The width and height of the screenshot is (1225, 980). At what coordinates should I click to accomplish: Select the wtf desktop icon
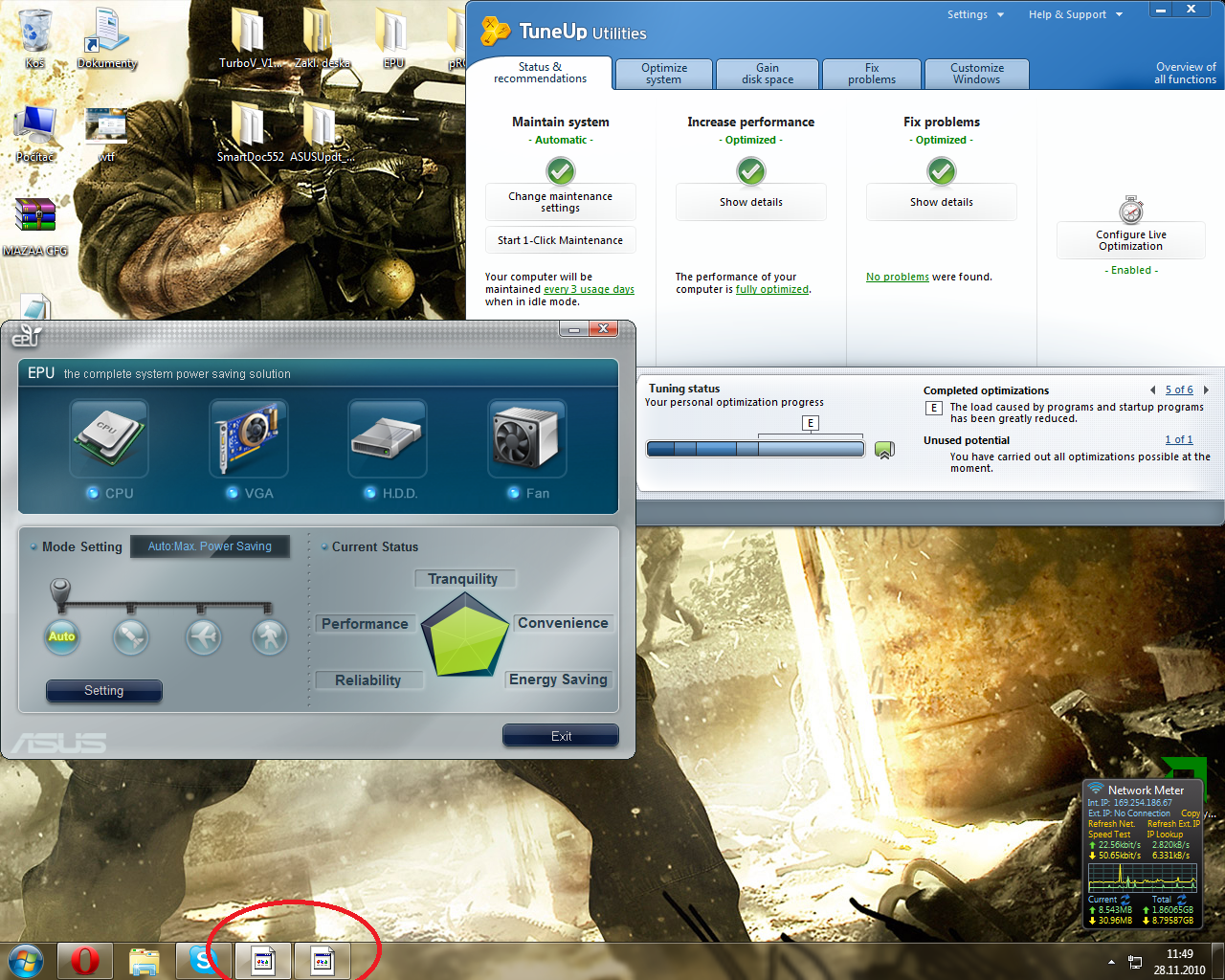pyautogui.click(x=106, y=133)
